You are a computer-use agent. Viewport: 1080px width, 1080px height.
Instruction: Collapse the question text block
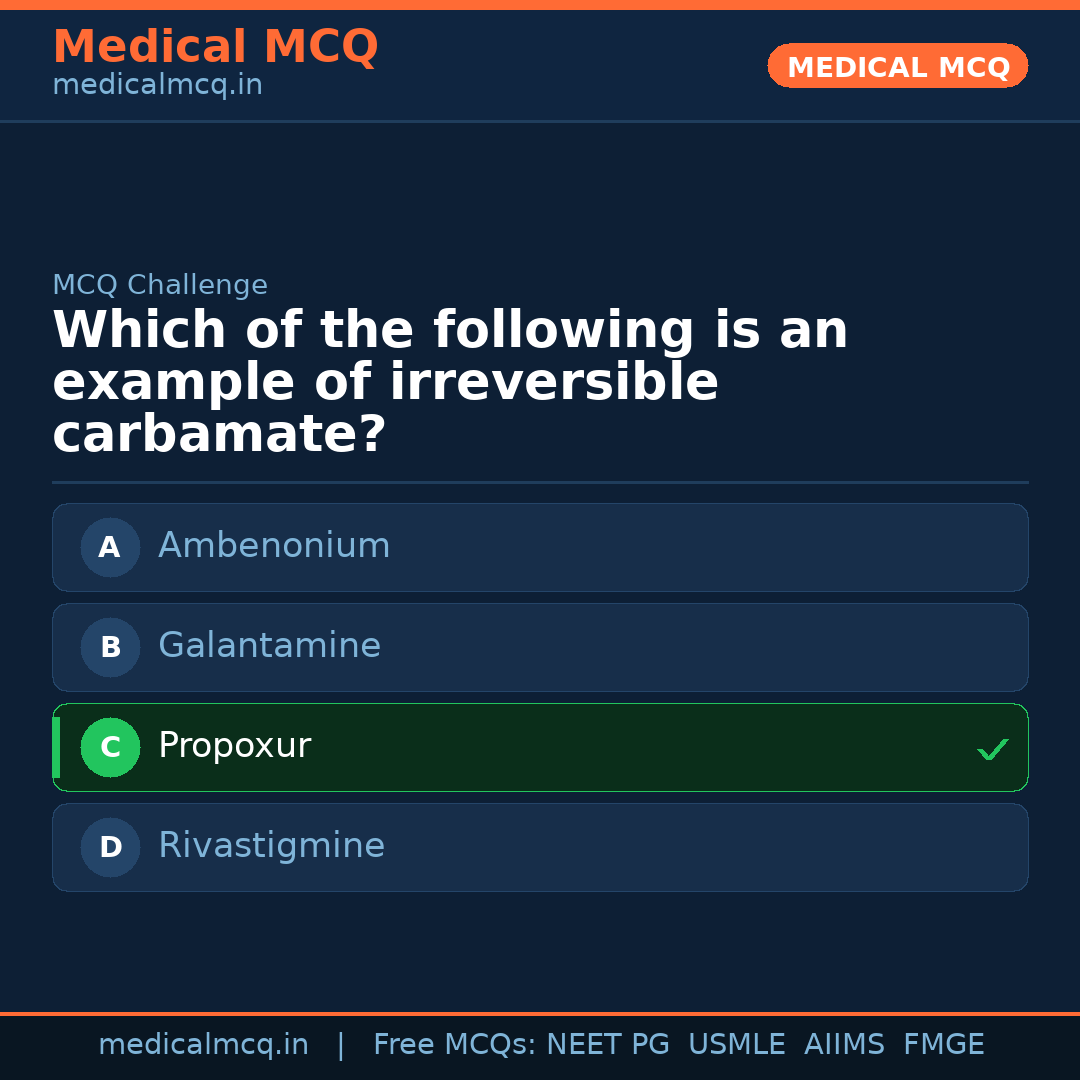pyautogui.click(x=450, y=381)
